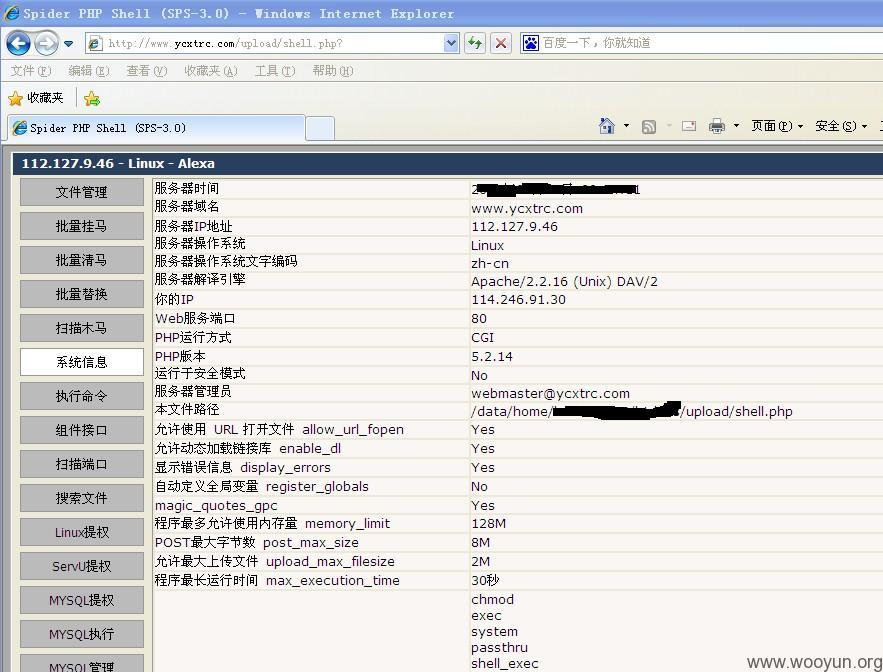
Task: Click the 组件接口 sidebar button
Action: point(82,430)
